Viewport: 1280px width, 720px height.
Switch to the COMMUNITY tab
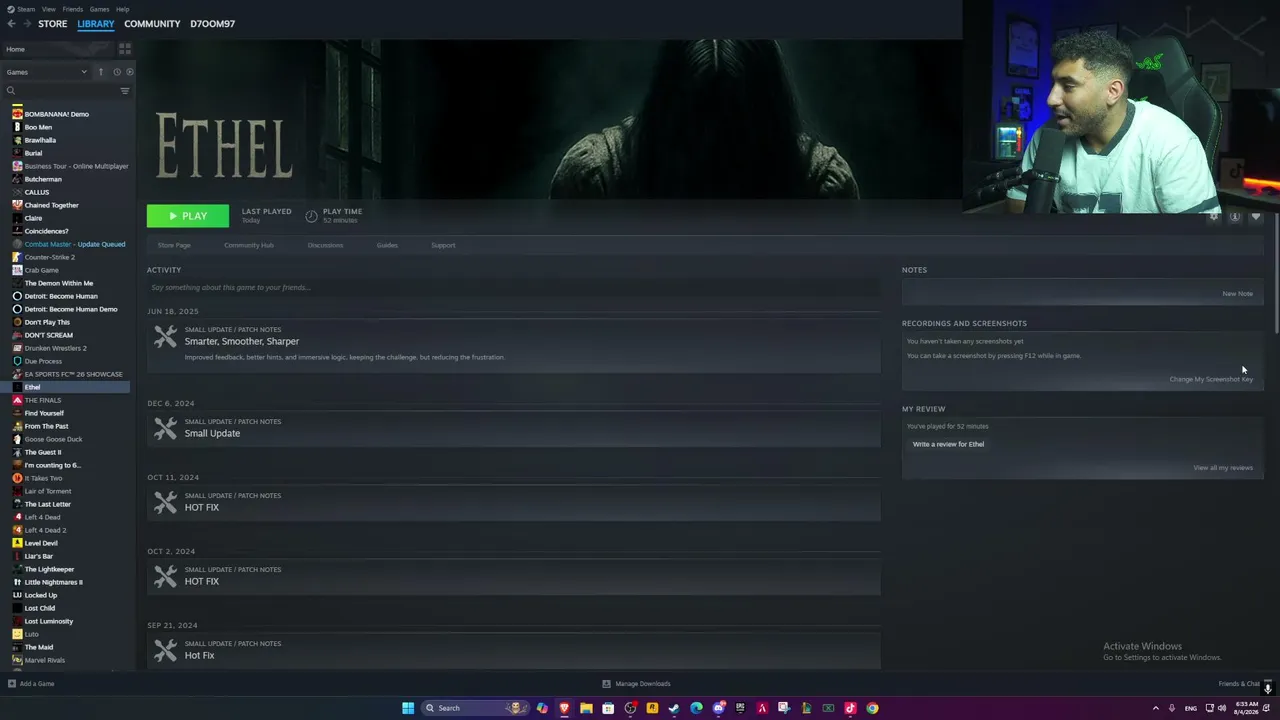[152, 24]
